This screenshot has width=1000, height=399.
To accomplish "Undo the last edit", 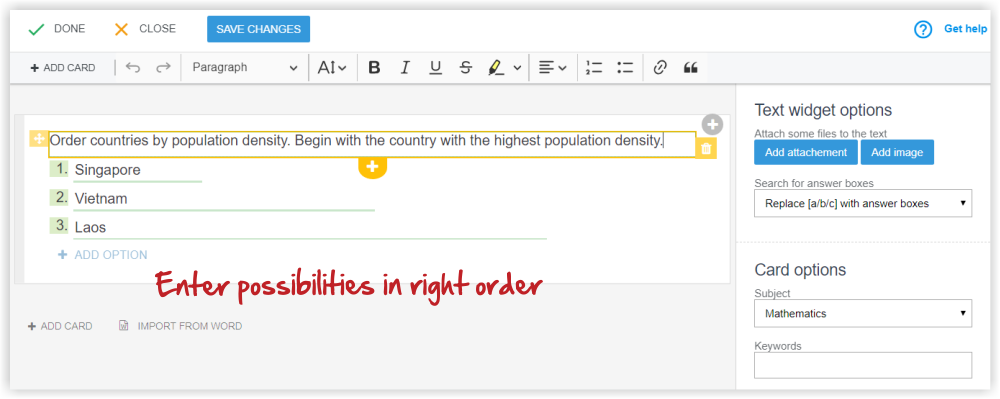I will coord(133,68).
